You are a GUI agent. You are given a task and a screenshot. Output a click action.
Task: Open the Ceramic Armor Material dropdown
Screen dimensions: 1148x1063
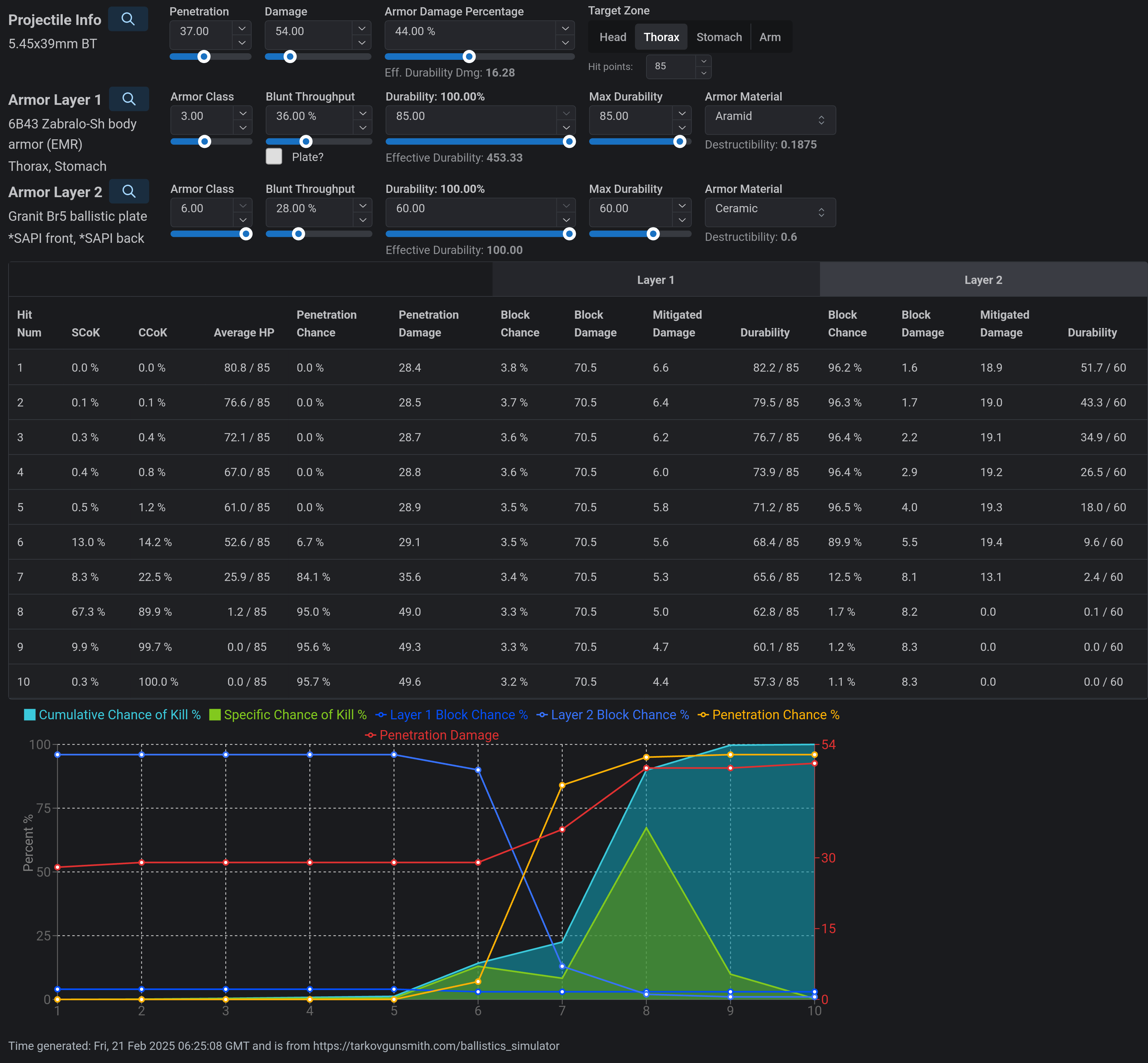click(x=770, y=212)
